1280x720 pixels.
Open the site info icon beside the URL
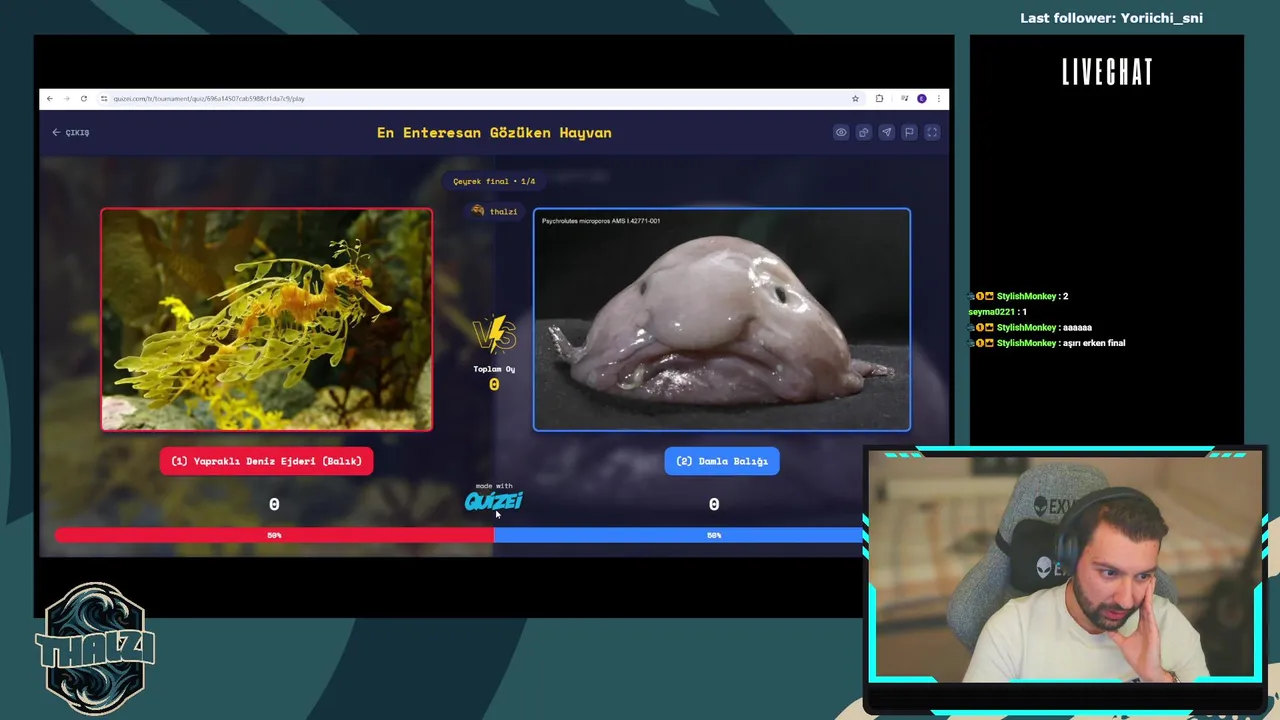(104, 99)
